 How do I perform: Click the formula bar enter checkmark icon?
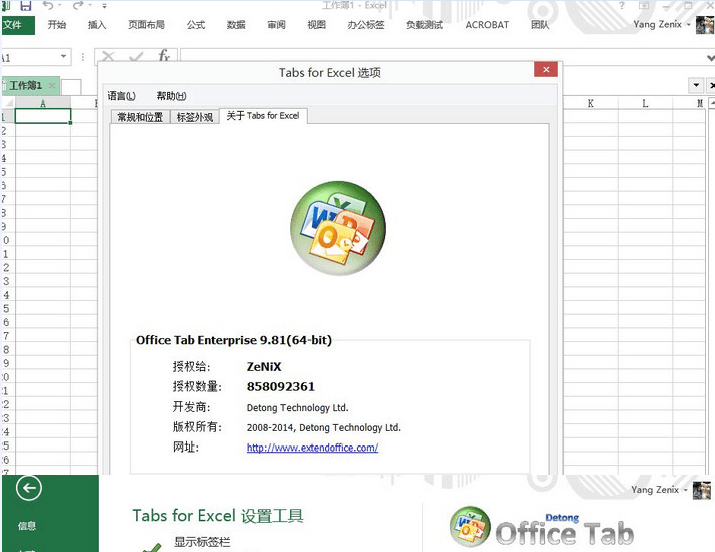(136, 57)
